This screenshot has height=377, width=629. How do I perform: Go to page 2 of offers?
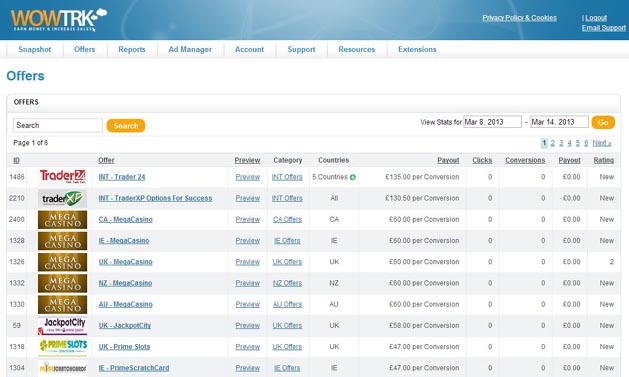click(x=552, y=143)
